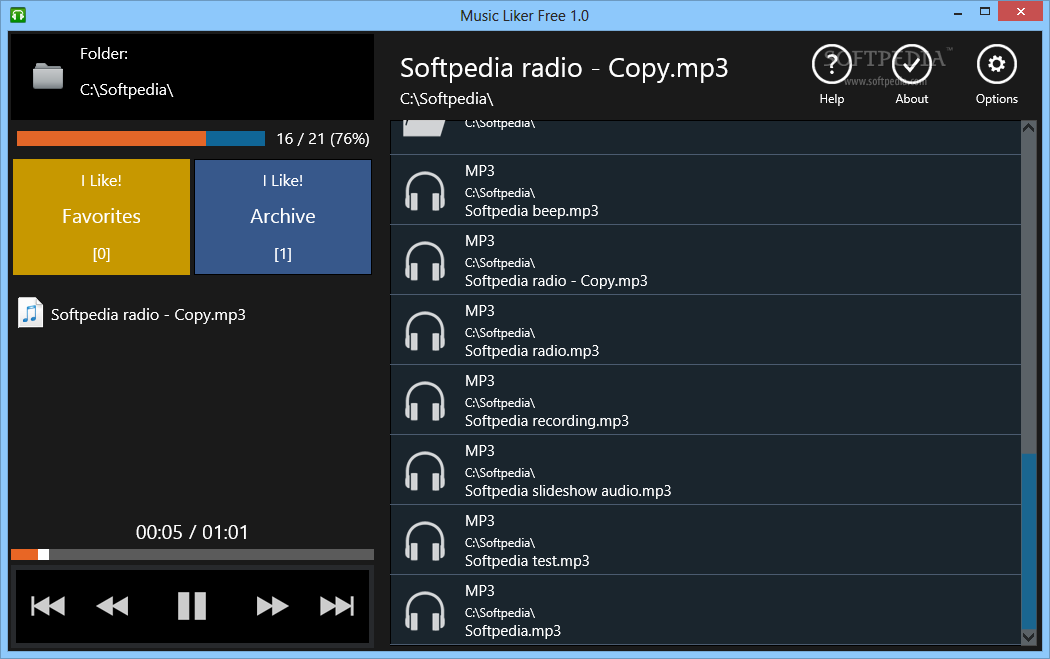
Task: Fast forward the current track
Action: point(272,606)
